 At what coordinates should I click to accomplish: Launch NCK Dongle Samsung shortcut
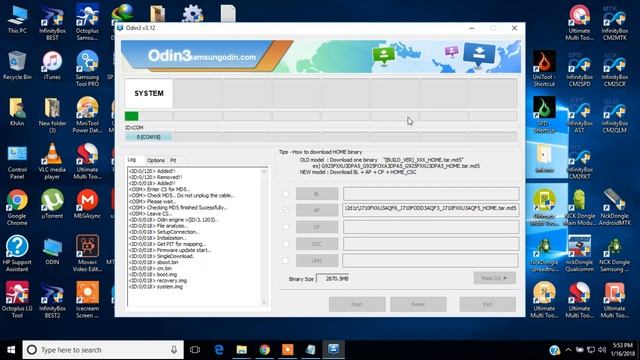pyautogui.click(x=614, y=254)
